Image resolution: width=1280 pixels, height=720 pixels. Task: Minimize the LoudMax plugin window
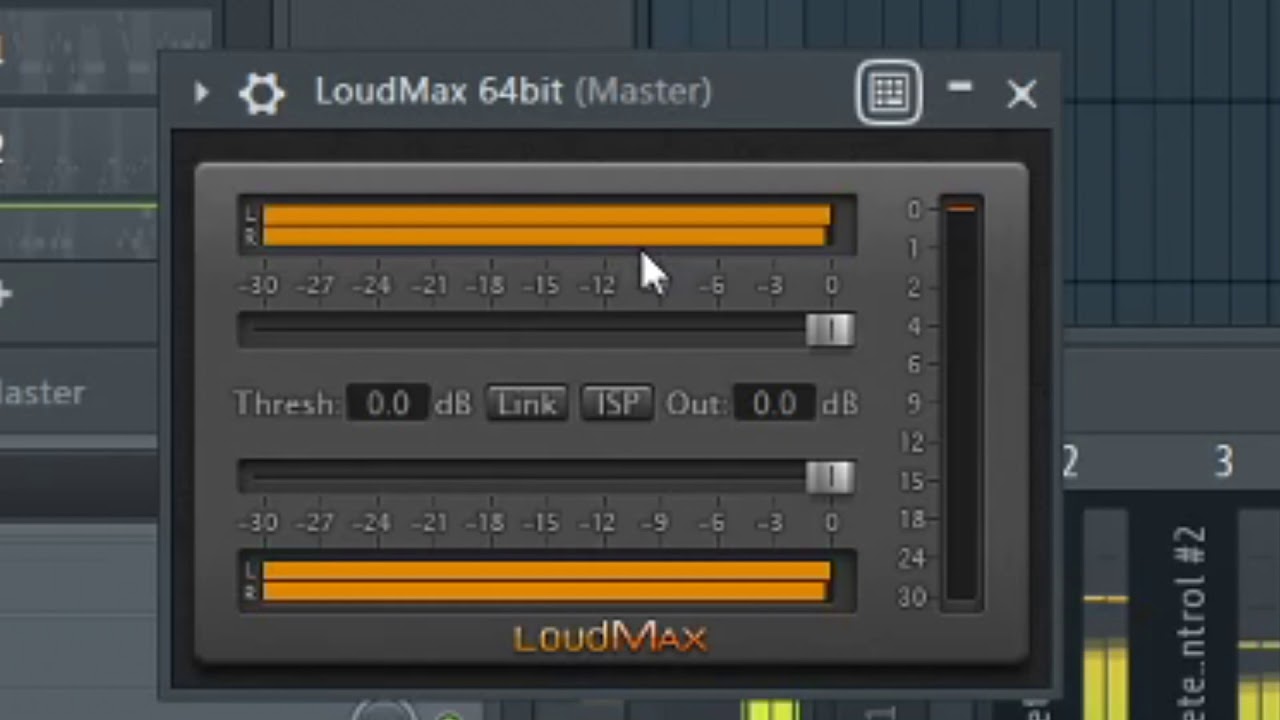point(960,88)
